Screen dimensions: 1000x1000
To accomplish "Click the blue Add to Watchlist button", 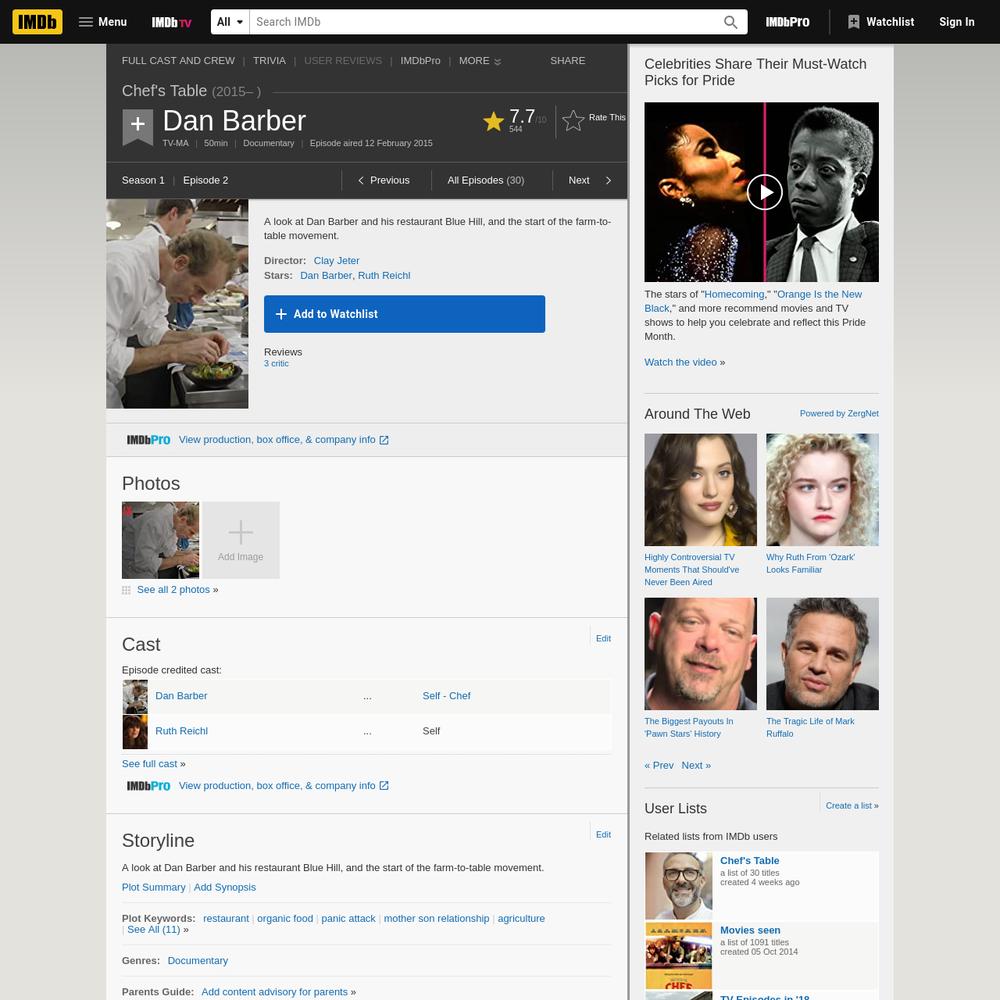I will 404,314.
